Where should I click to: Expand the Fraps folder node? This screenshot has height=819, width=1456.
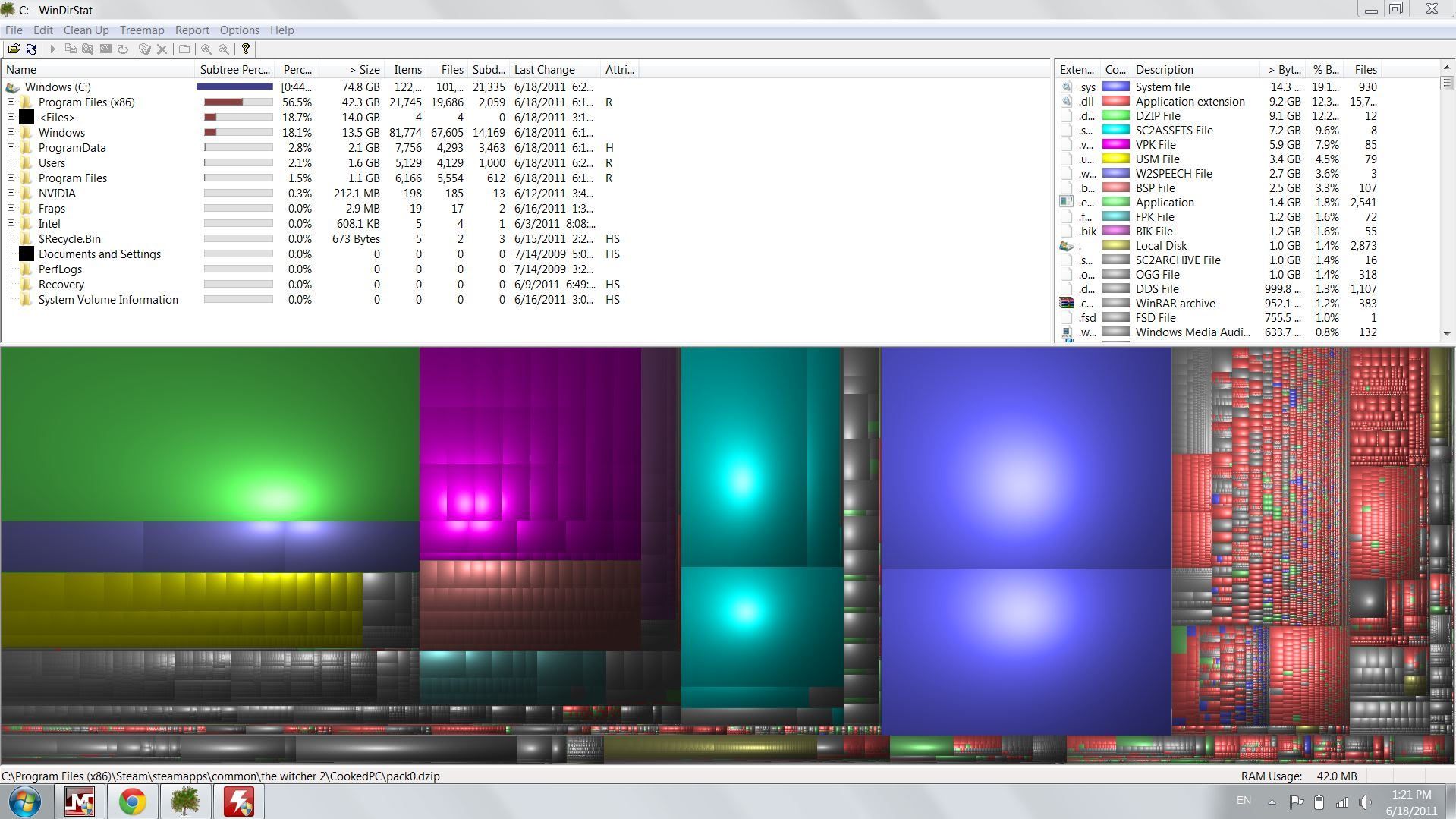coord(11,208)
